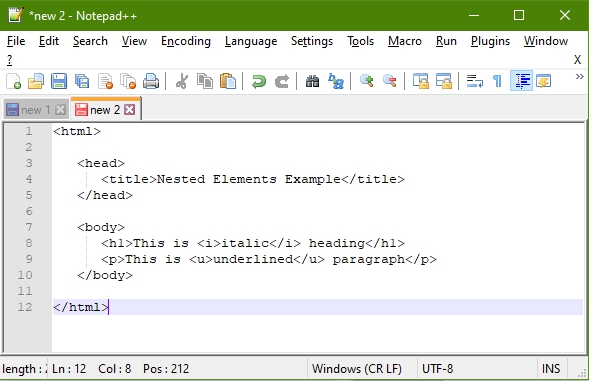Click Ln : 12 in status bar
Image resolution: width=589 pixels, height=381 pixels.
[x=69, y=369]
